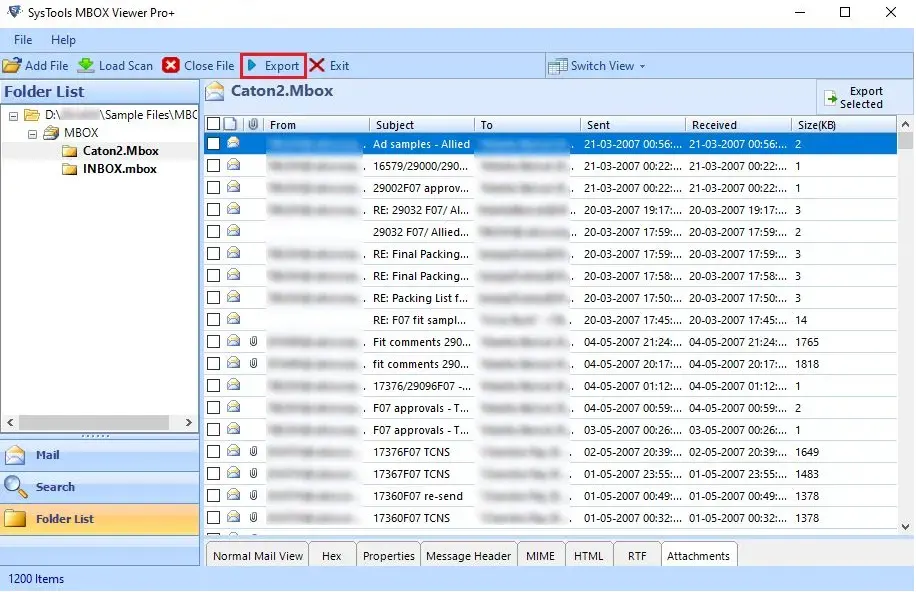The image size is (916, 592).
Task: Click the SysTools app icon in title bar
Action: 14,12
